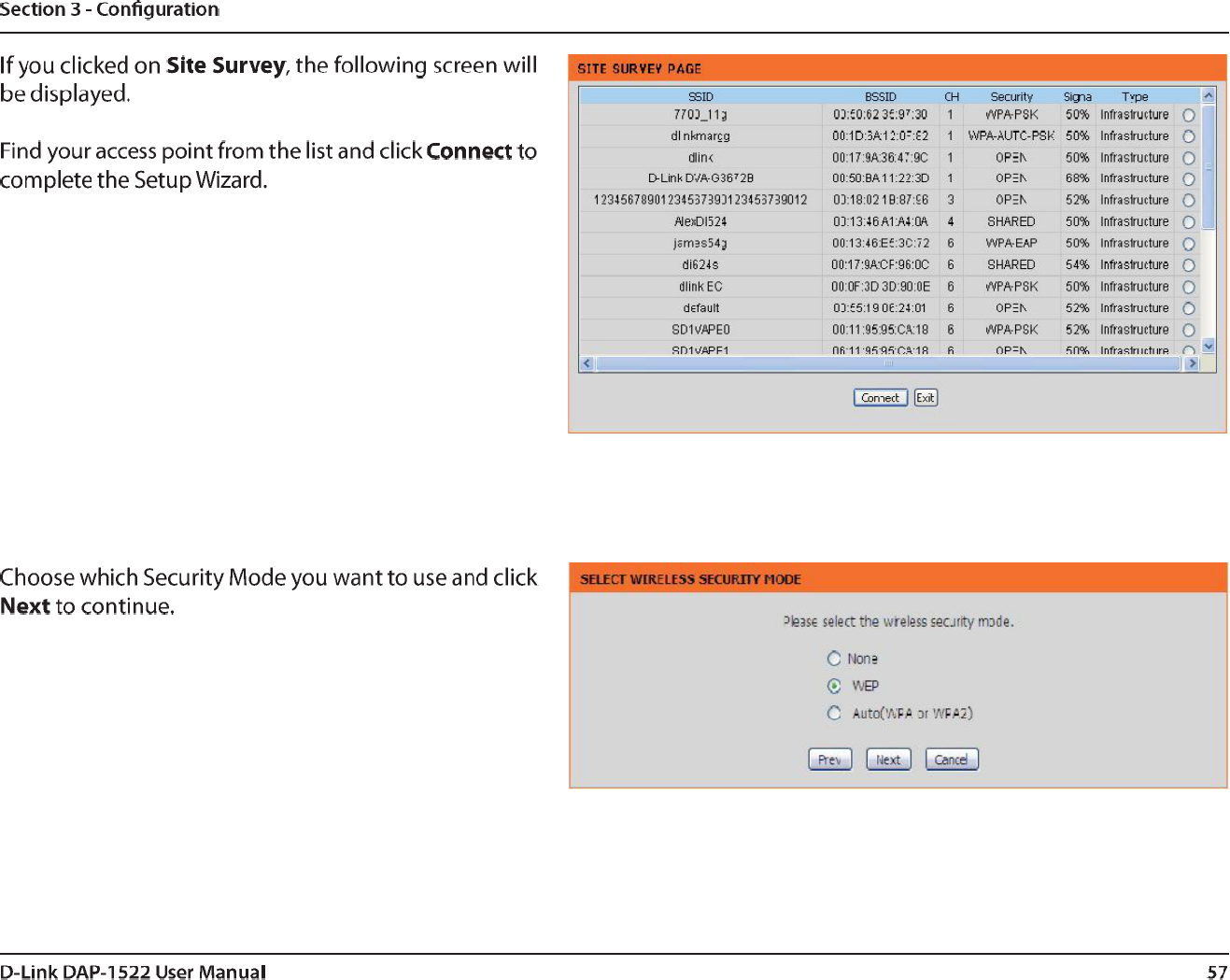Click the SSID column header
This screenshot has width=1230, height=980.
tap(700, 96)
